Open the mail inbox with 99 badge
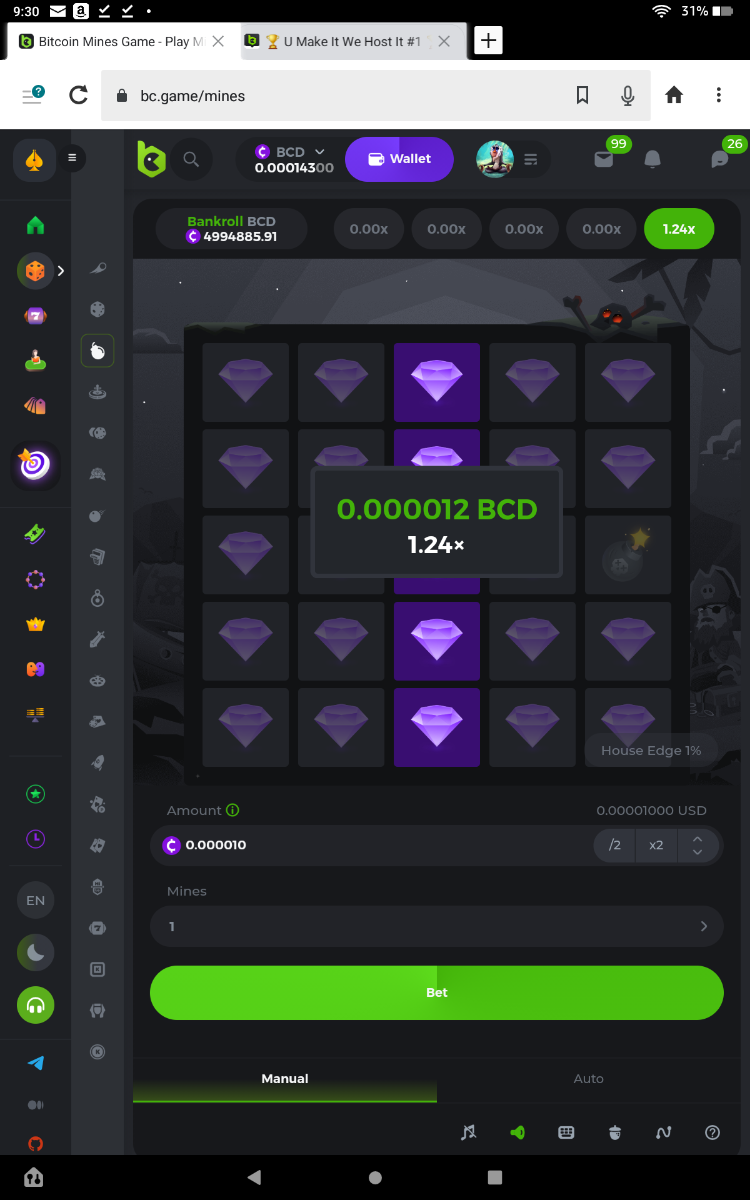The height and width of the screenshot is (1200, 750). click(x=603, y=159)
